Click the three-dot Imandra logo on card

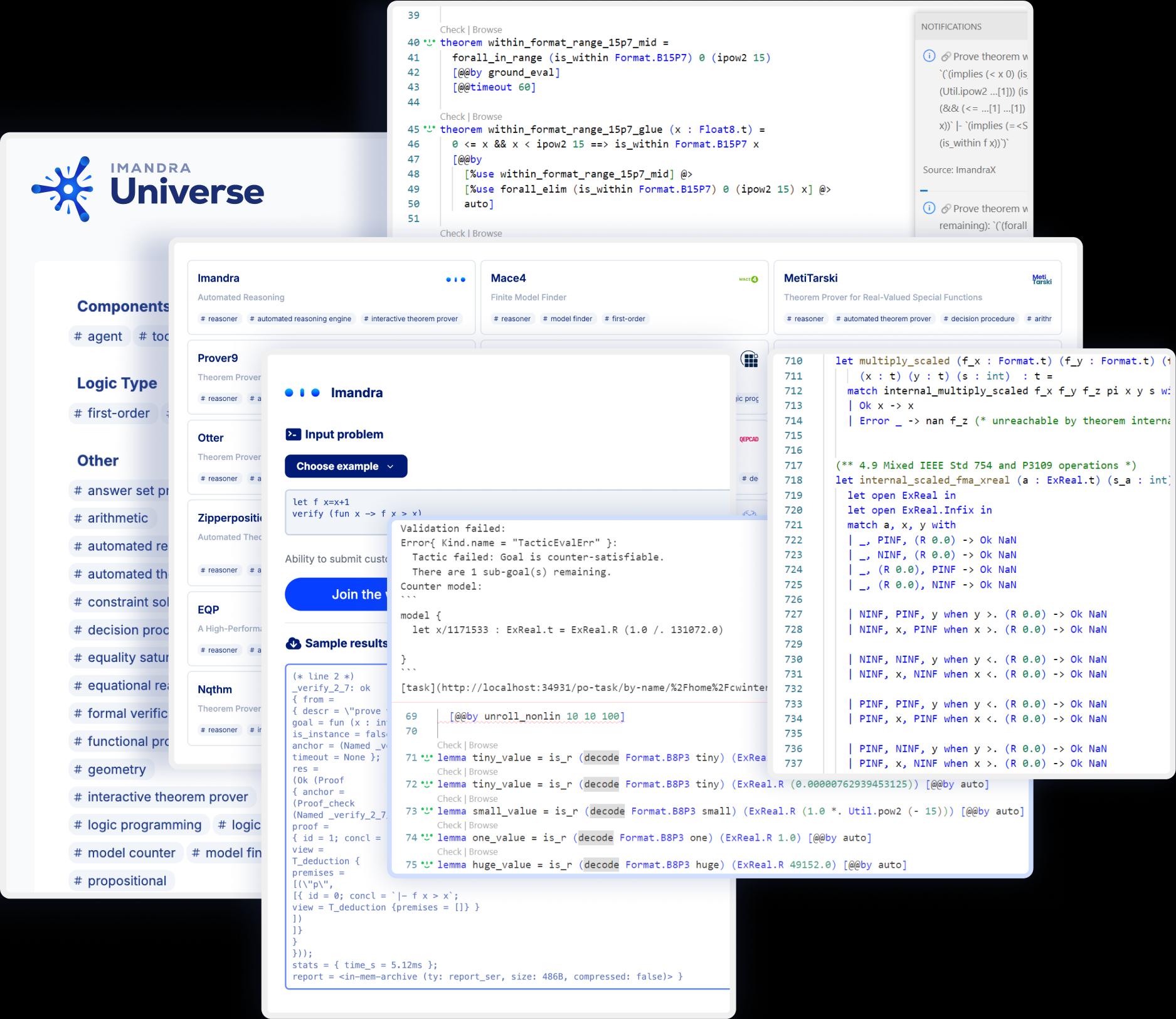tap(455, 279)
